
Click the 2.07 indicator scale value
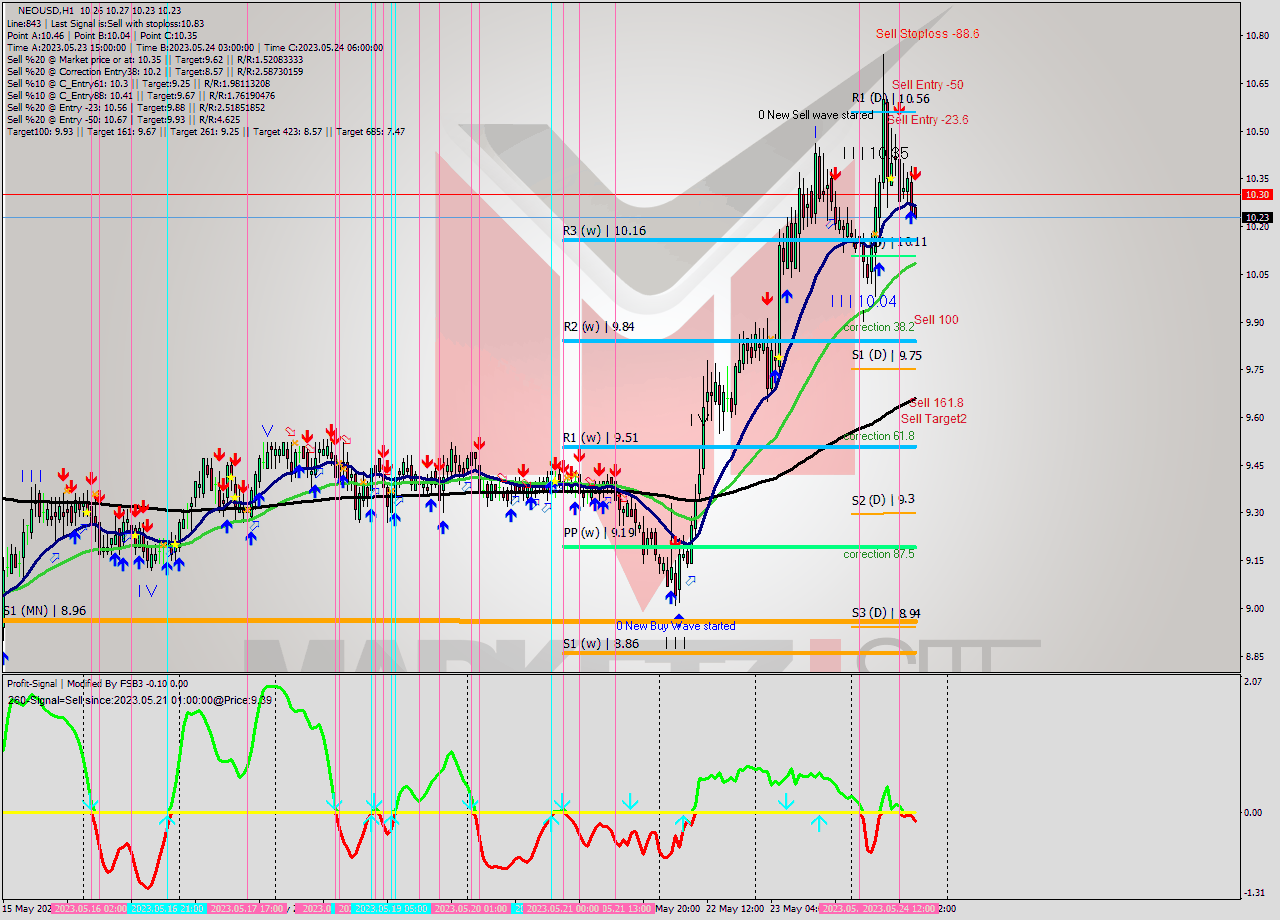[x=1254, y=682]
